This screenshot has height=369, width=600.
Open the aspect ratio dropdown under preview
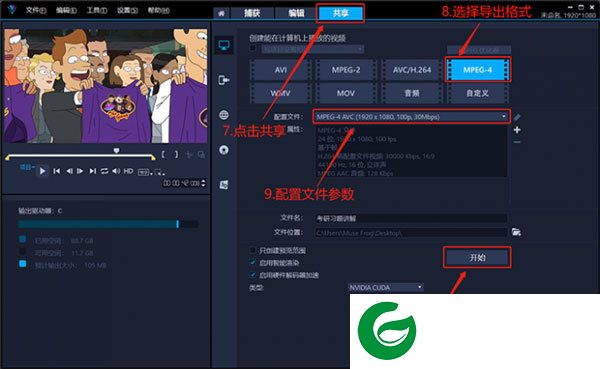click(x=145, y=172)
